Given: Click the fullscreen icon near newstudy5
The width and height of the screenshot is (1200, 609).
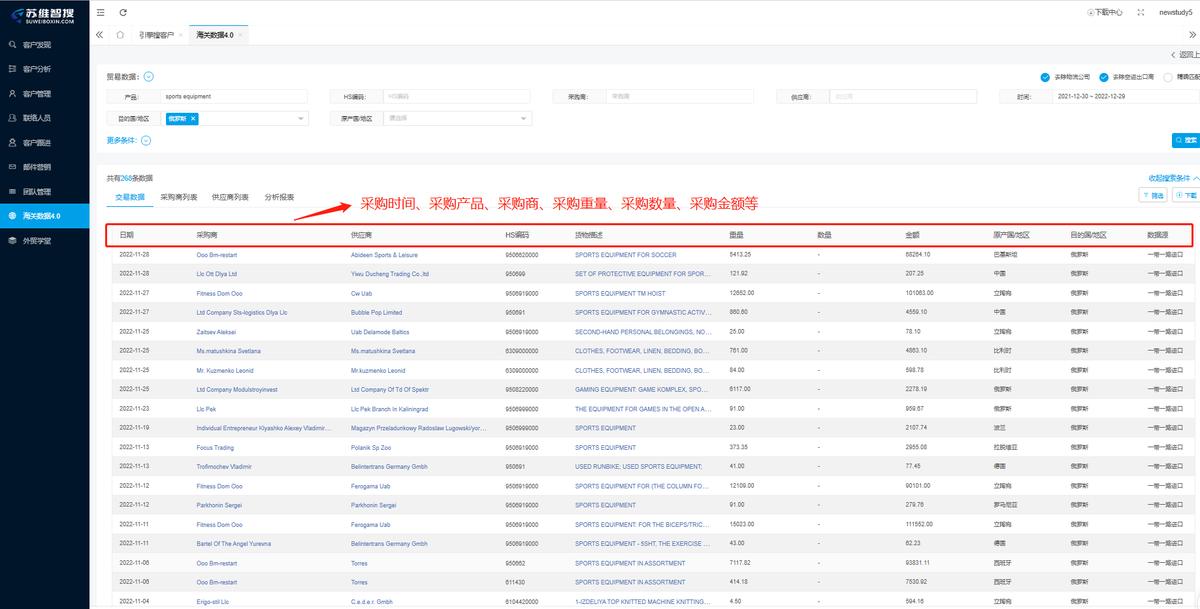Looking at the screenshot, I should [x=1141, y=13].
